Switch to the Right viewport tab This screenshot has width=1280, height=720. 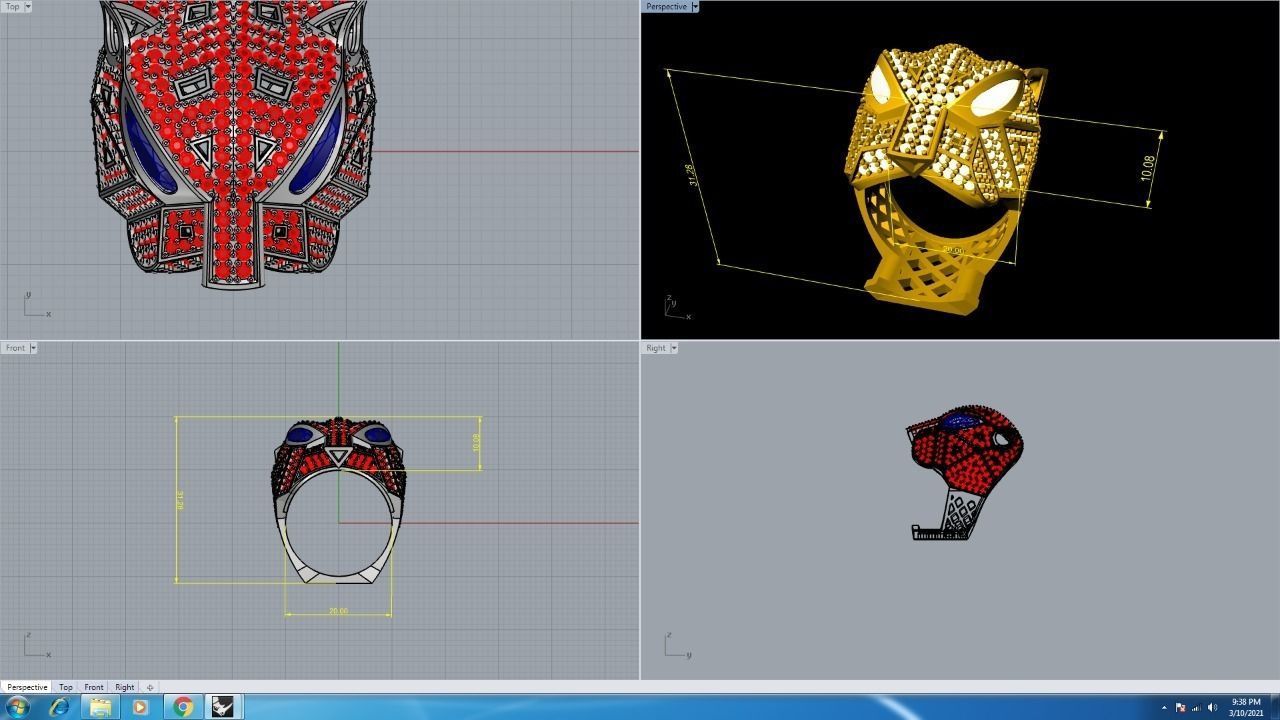pos(124,687)
